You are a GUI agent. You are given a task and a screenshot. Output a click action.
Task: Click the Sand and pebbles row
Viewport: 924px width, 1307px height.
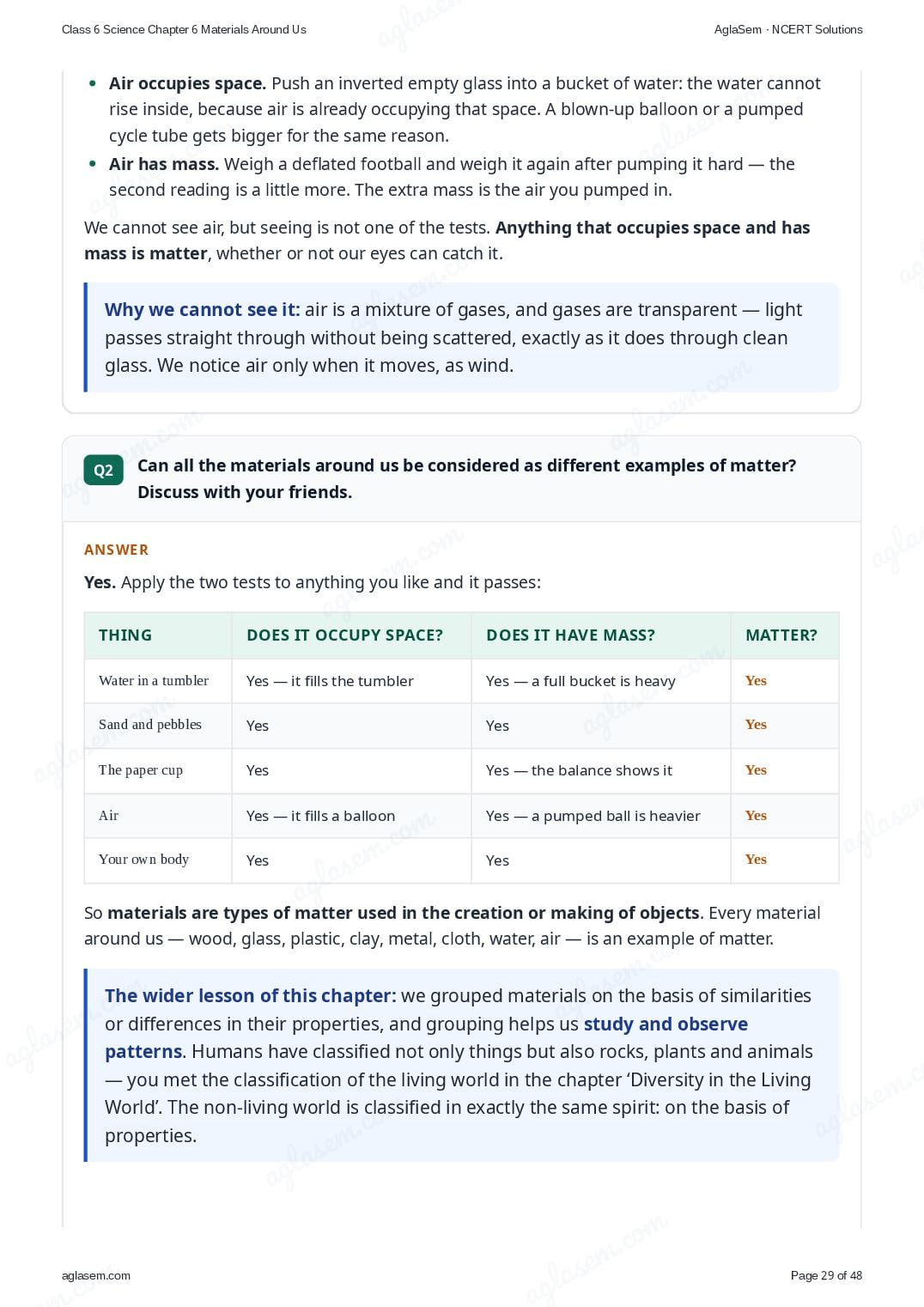(461, 726)
